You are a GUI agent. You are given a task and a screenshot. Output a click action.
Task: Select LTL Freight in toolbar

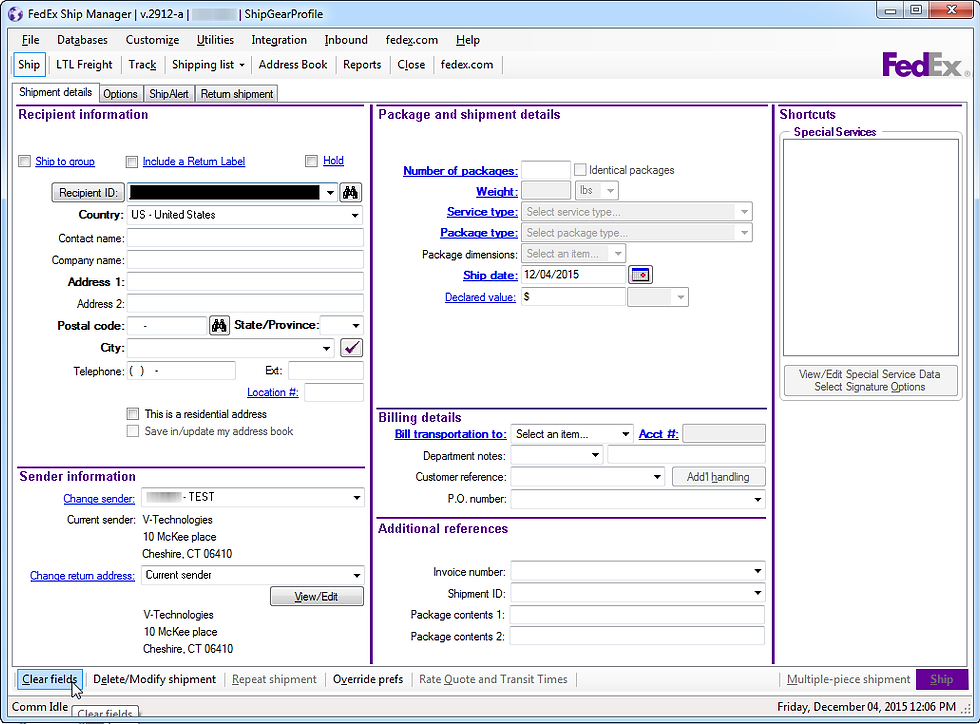coord(84,64)
